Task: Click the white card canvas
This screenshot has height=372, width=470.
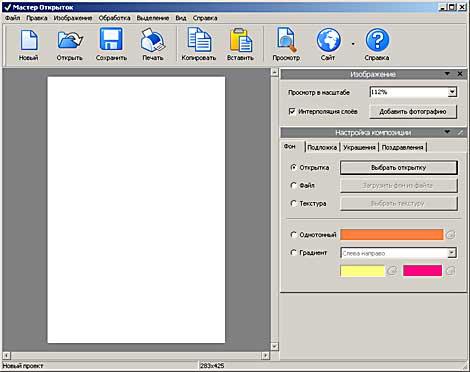Action: [136, 210]
